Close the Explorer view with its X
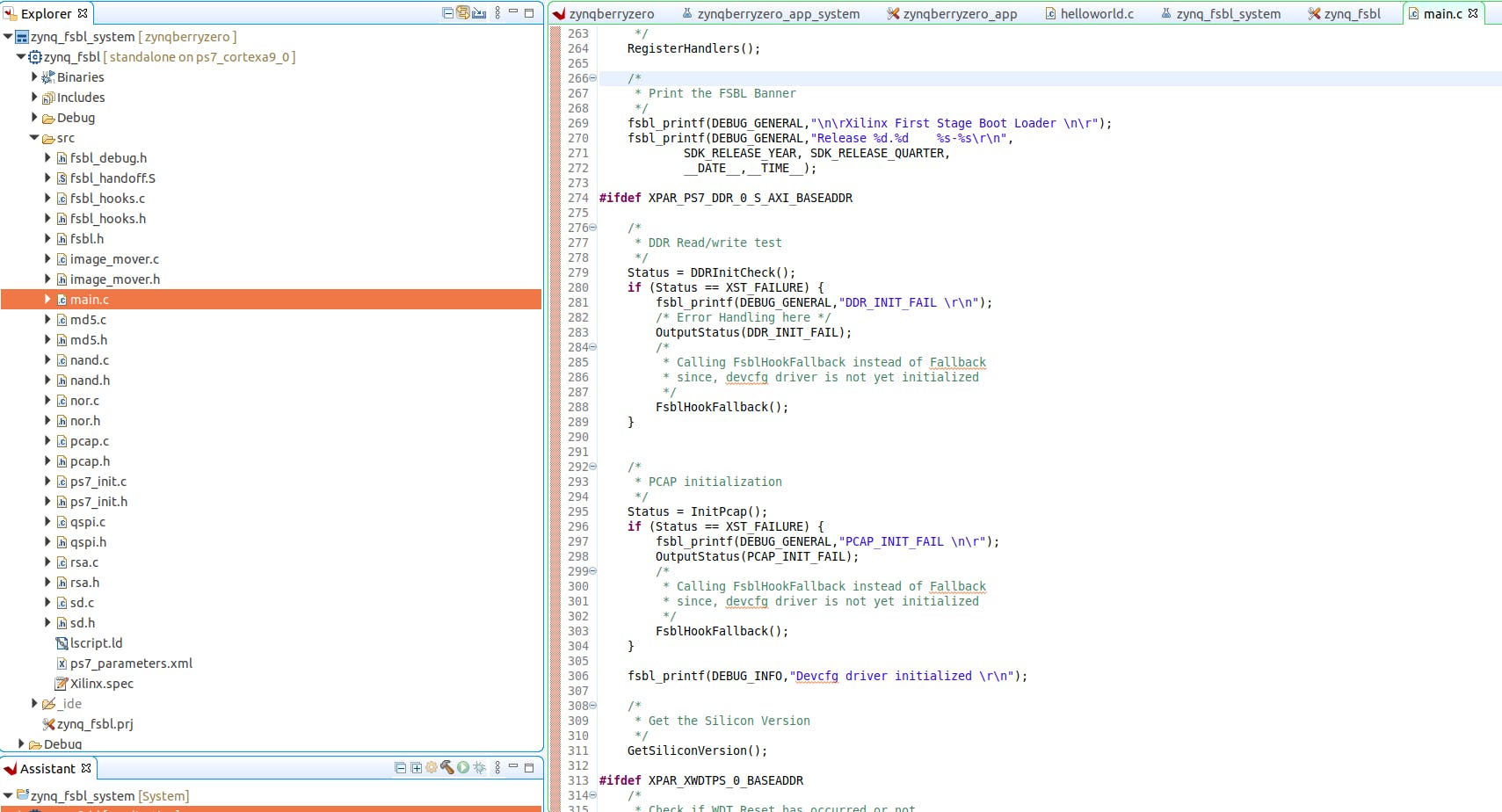Screen dimensions: 1502x812 tap(83, 13)
